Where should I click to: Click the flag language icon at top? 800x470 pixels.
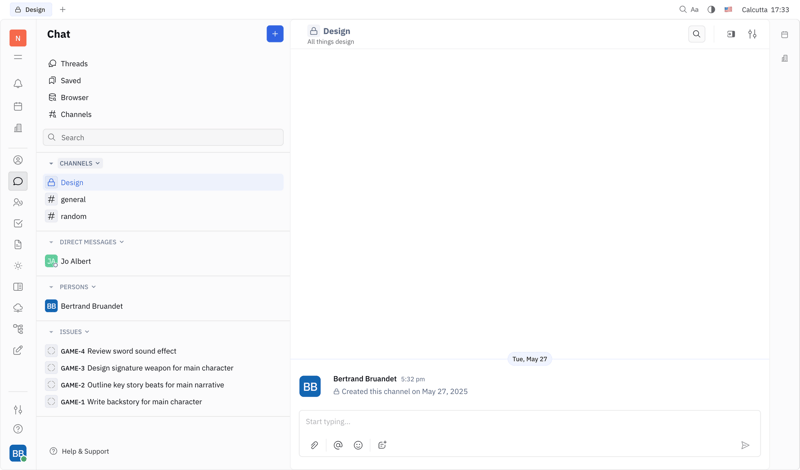pos(728,9)
